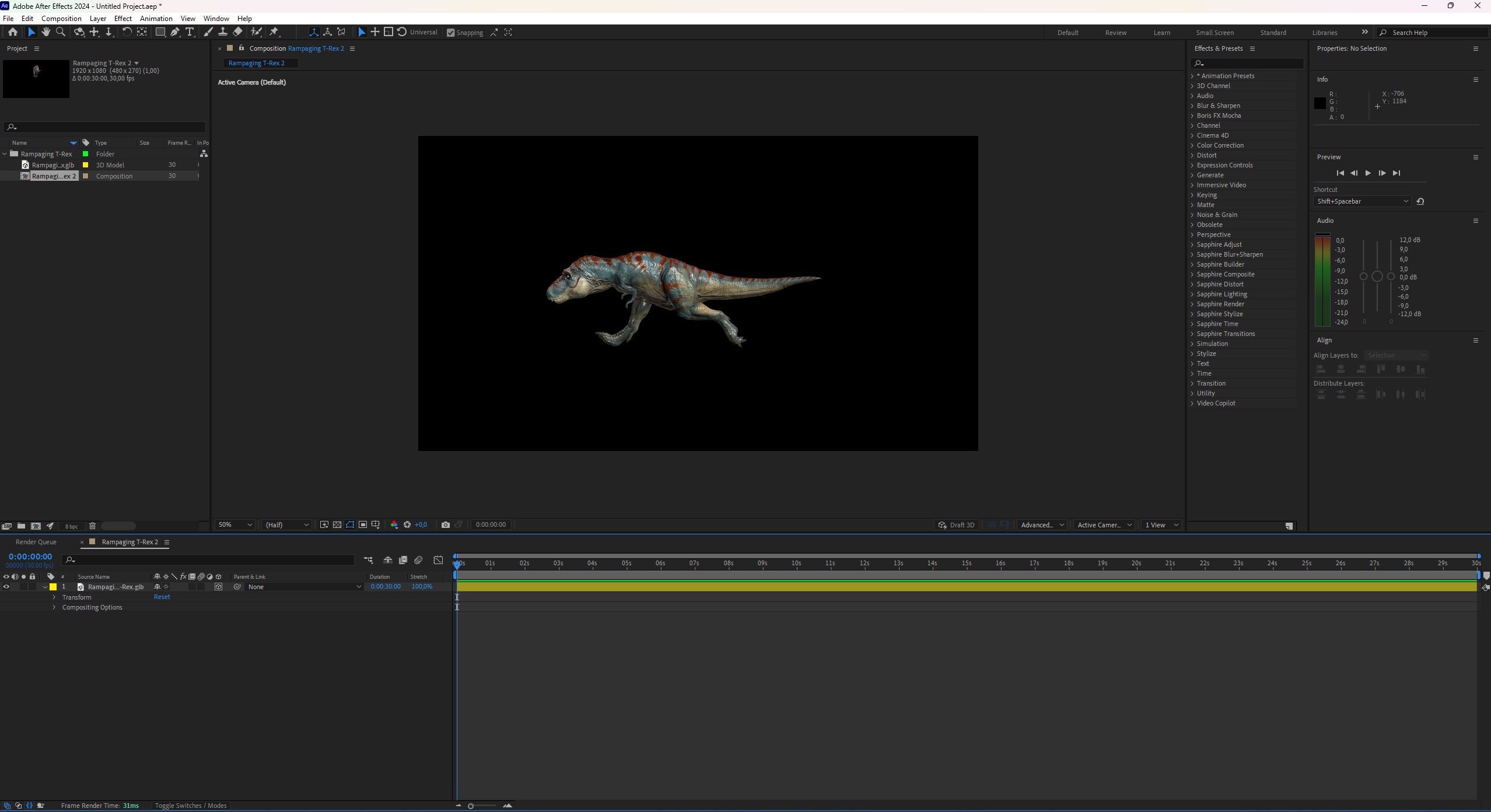Open the (Half) resolution dropdown
The width and height of the screenshot is (1491, 812).
coord(286,525)
